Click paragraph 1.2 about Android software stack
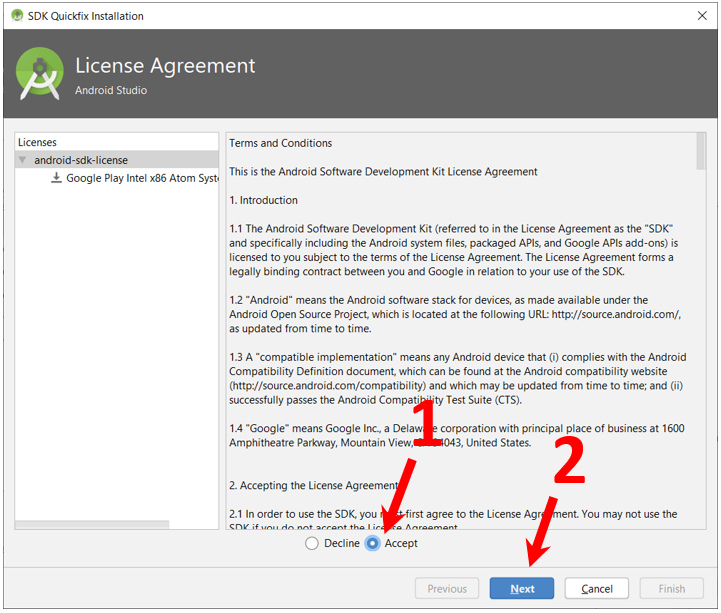The height and width of the screenshot is (613, 721). coord(455,314)
